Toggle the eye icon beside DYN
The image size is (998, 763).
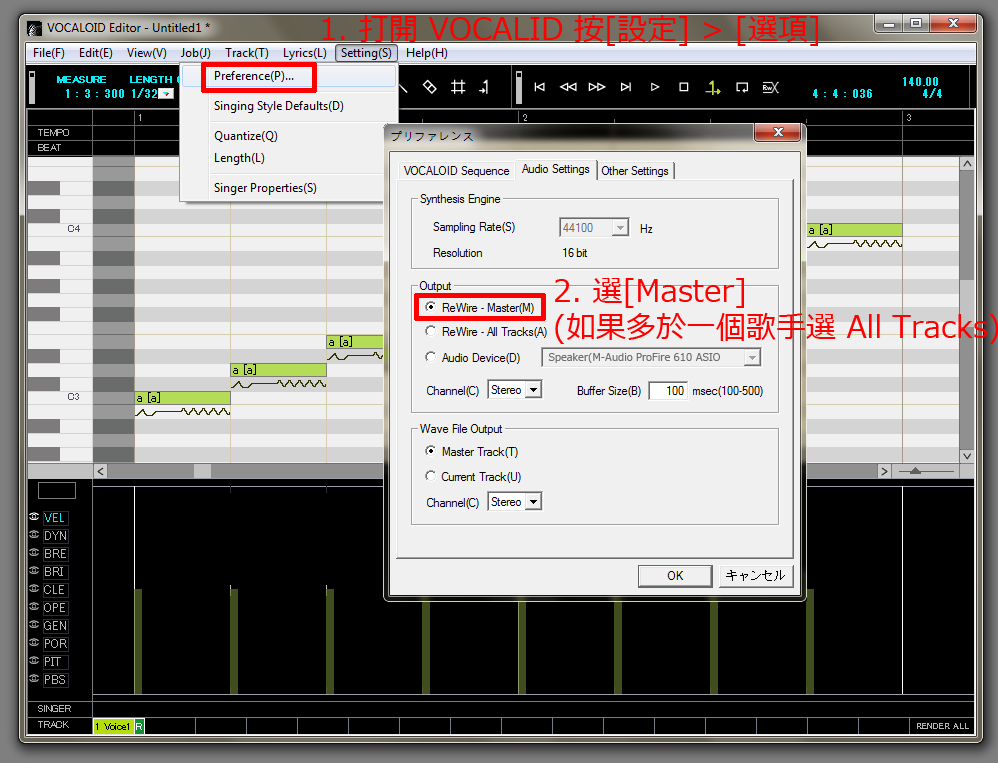click(x=34, y=535)
